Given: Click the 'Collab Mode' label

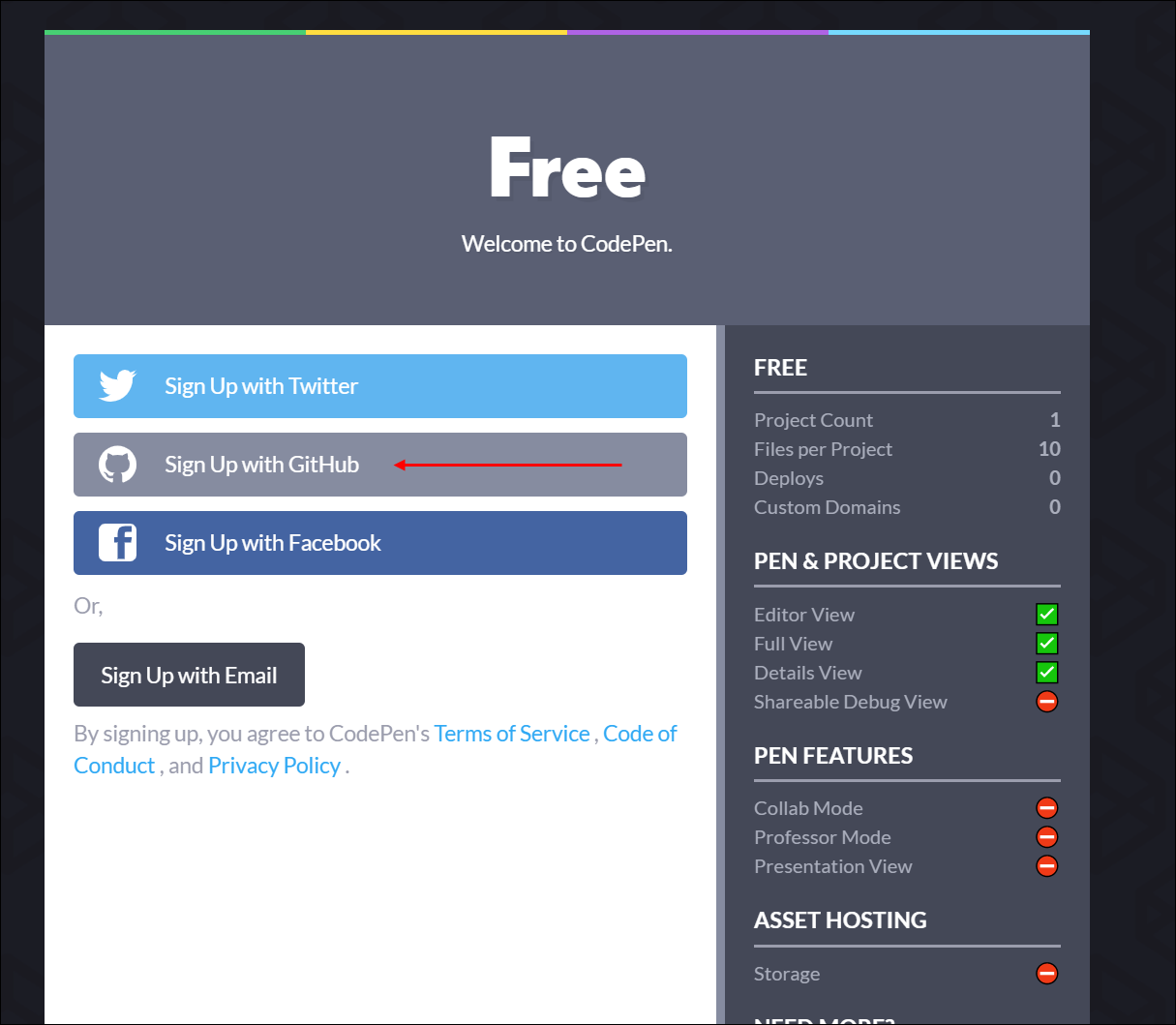Looking at the screenshot, I should coord(808,808).
